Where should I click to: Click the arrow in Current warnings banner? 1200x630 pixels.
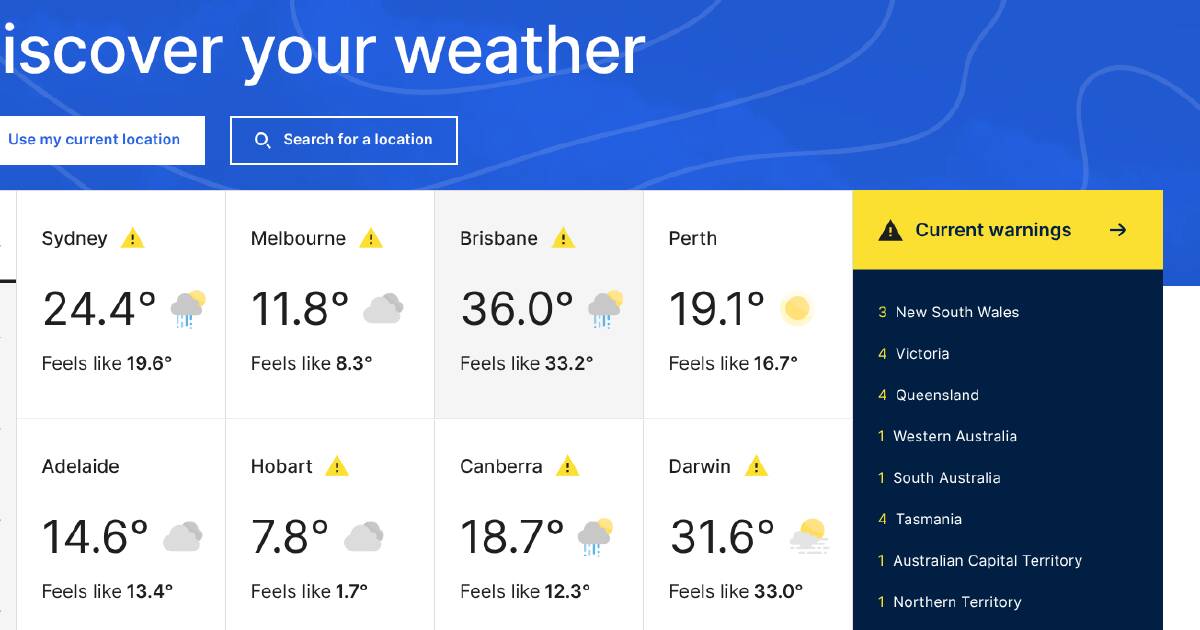(1118, 230)
